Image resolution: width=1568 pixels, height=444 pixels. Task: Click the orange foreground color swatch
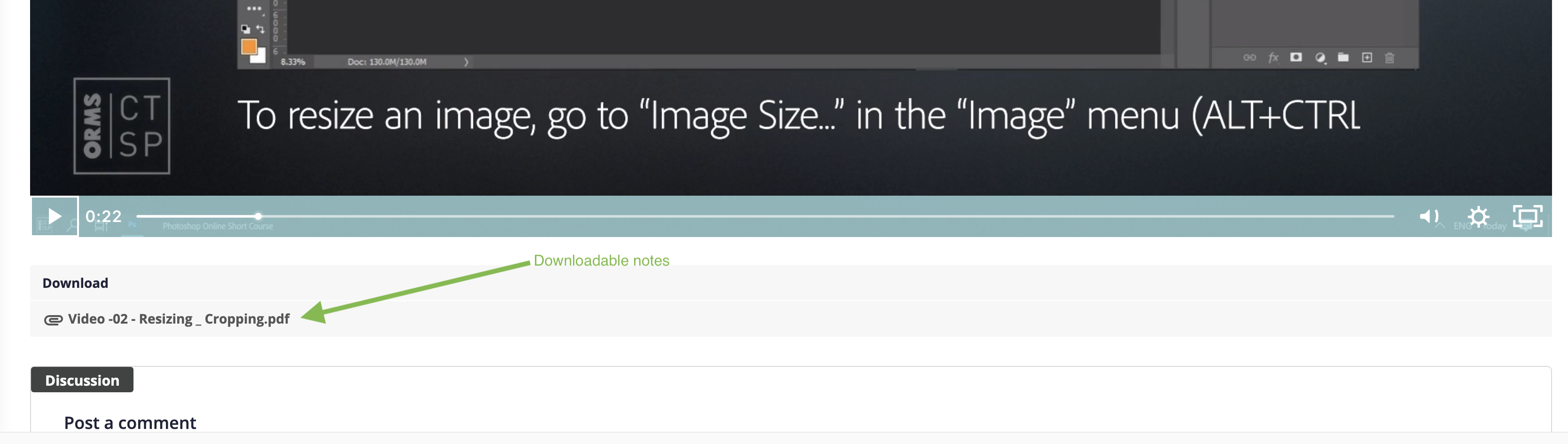248,46
